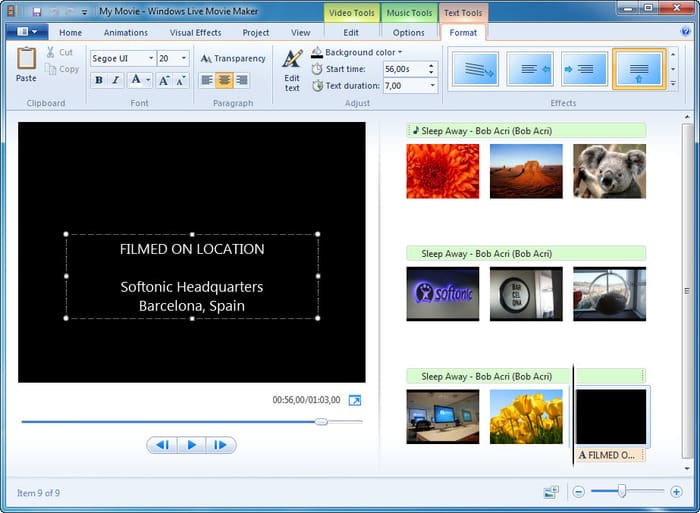Select center text alignment
Screen dimensions: 700x513
224,80
